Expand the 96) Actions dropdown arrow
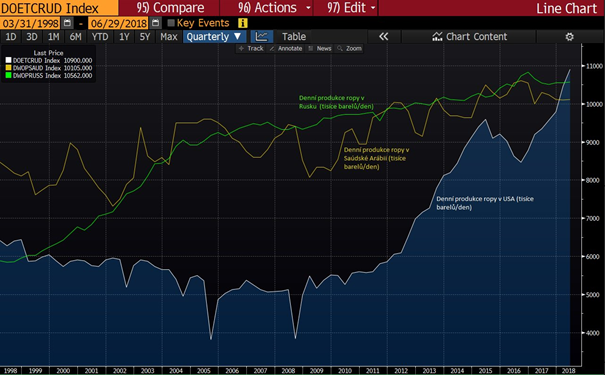605x375 pixels. (308, 8)
